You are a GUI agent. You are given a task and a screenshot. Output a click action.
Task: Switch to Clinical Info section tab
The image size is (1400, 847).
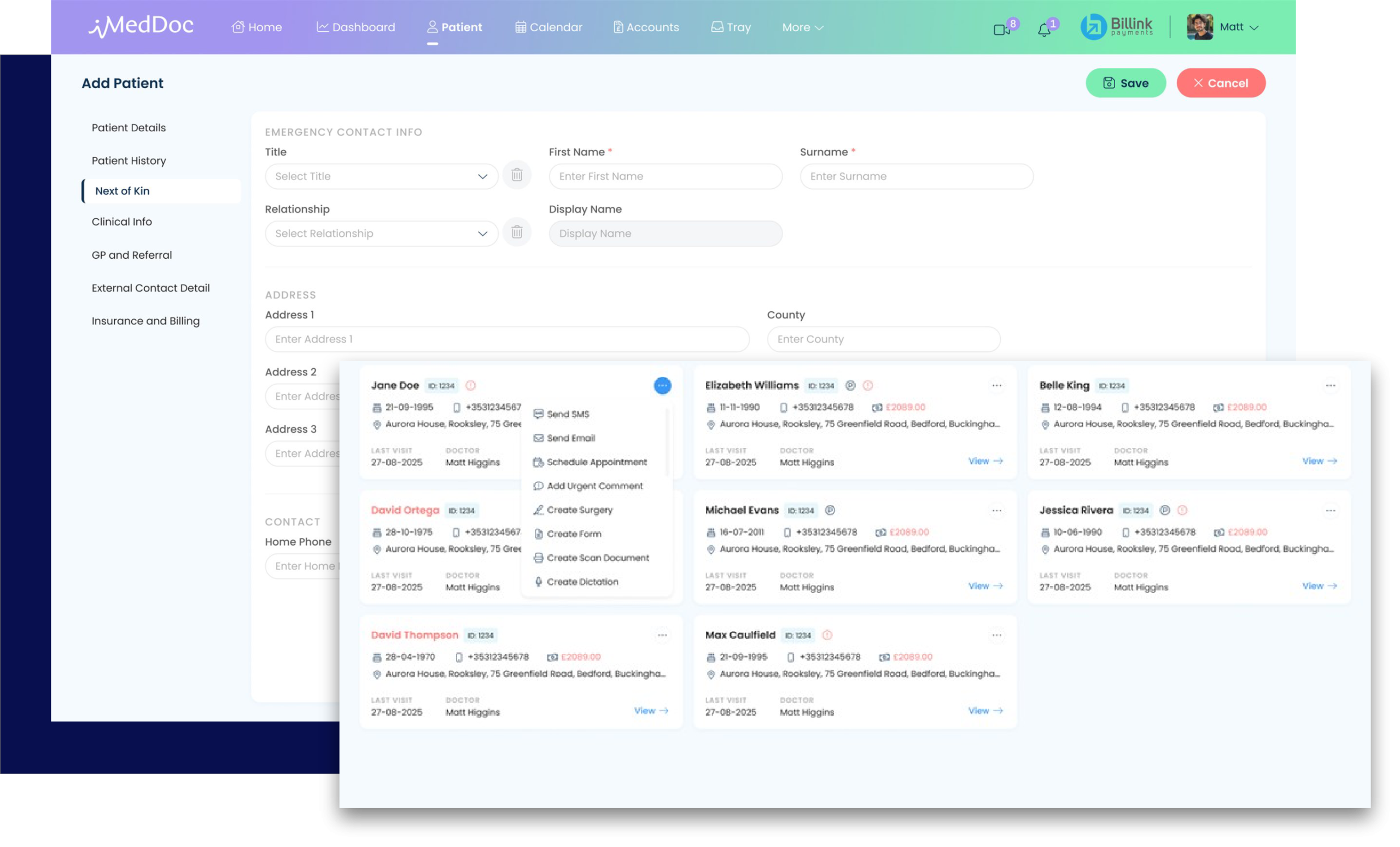point(121,222)
